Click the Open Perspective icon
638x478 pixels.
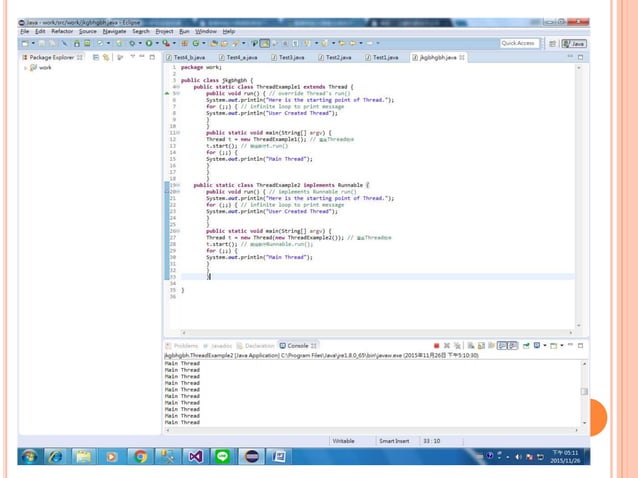(551, 44)
